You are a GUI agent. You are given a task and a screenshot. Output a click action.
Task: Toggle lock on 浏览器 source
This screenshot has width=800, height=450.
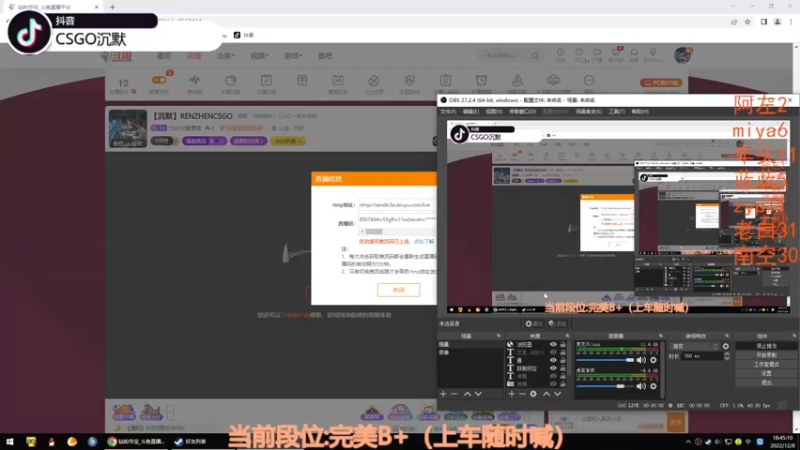point(563,344)
